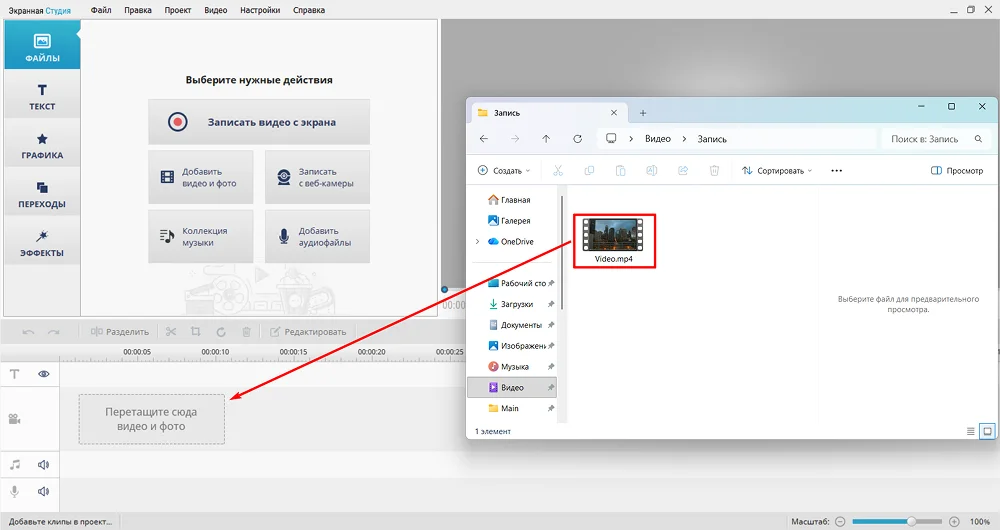Click the Поиск в: Запись search field
The width and height of the screenshot is (1000, 530).
click(x=934, y=138)
